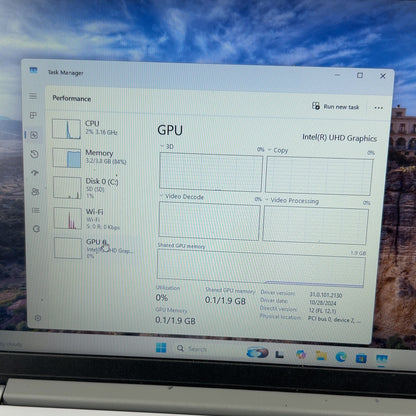The height and width of the screenshot is (416, 416).
Task: Click the Wi-Fi mini graph thumbnail
Action: 68,218
